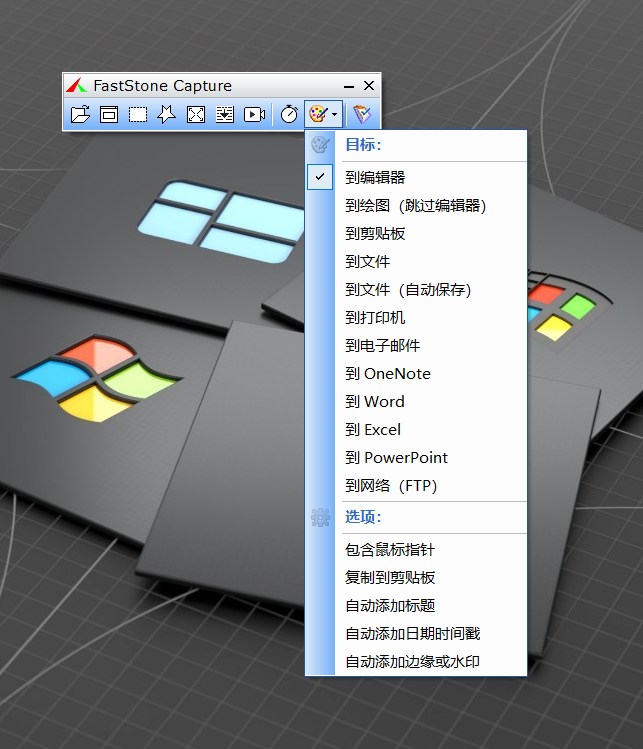Image resolution: width=643 pixels, height=749 pixels.
Task: Click the Output destination palette icon
Action: (318, 114)
